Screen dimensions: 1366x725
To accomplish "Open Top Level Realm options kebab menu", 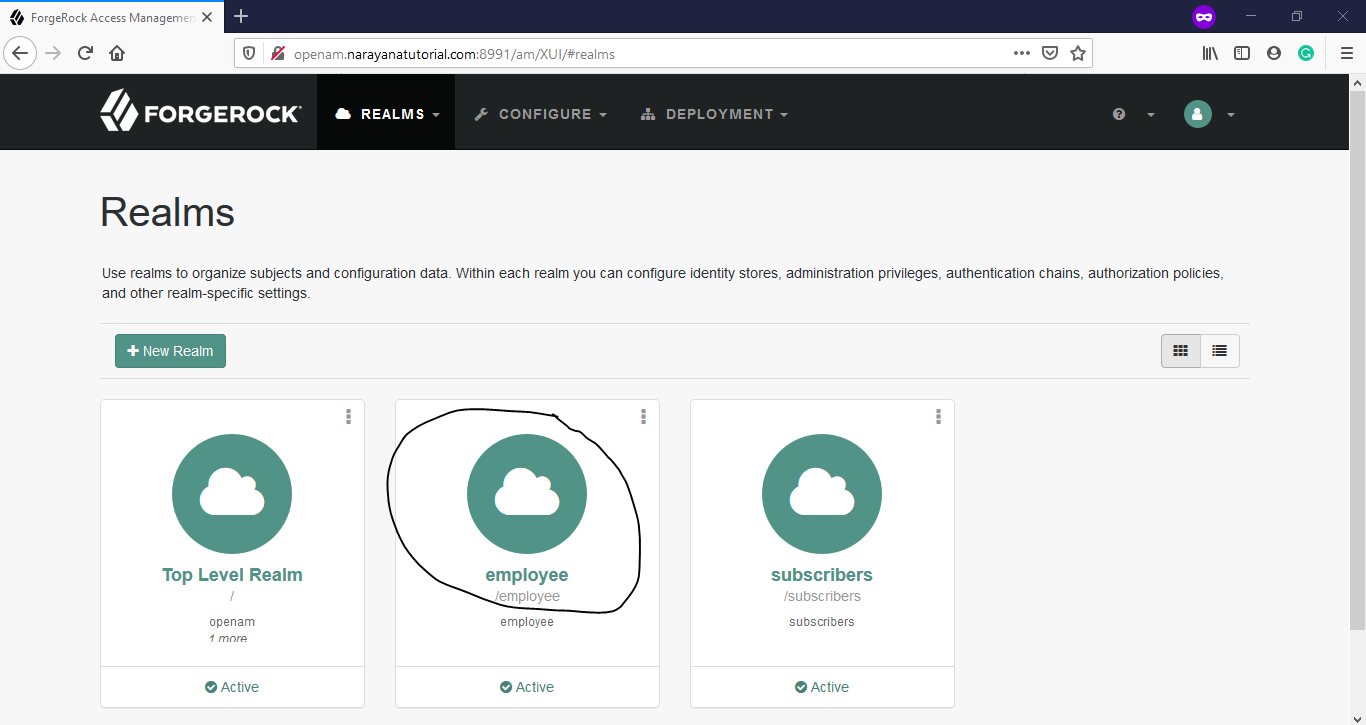I will (x=348, y=416).
